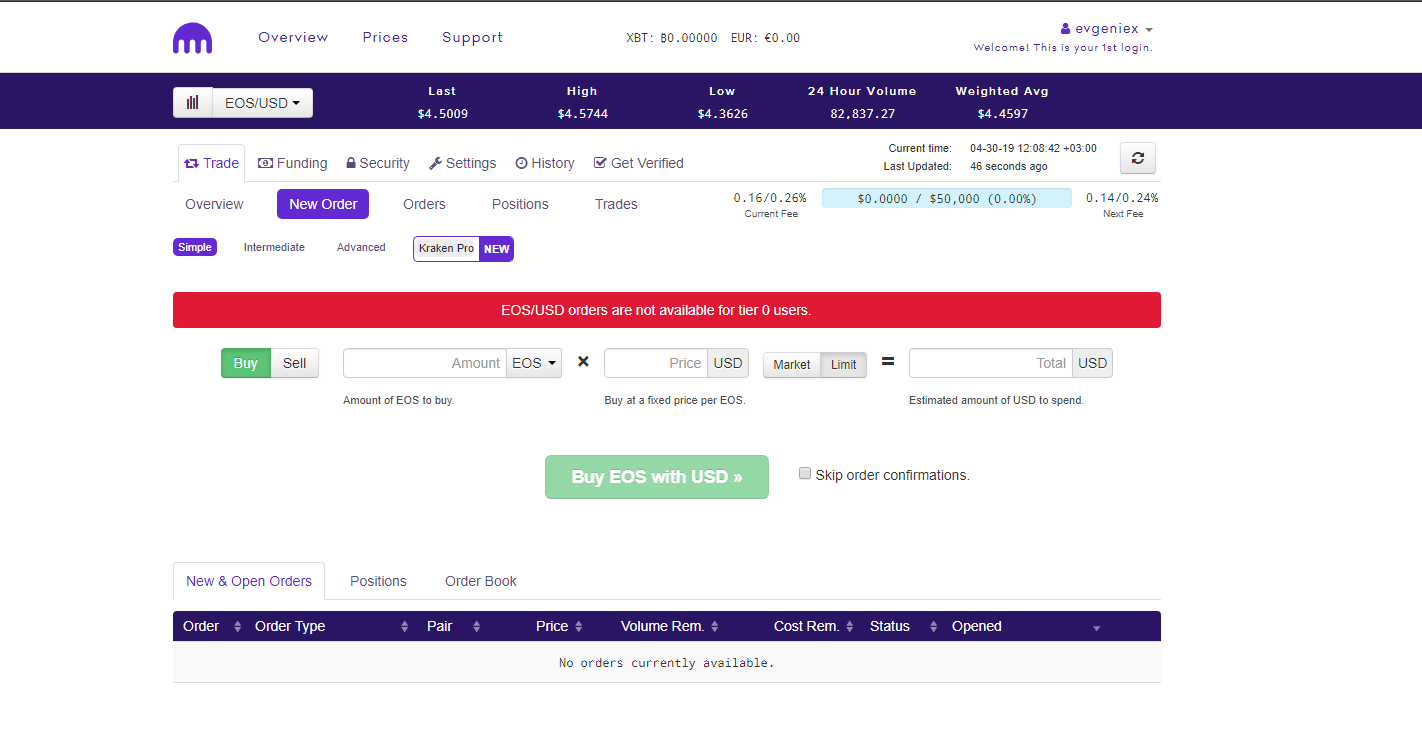Sort table by Volume Rem. arrows
Viewport: 1422px width, 738px height.
pos(715,627)
